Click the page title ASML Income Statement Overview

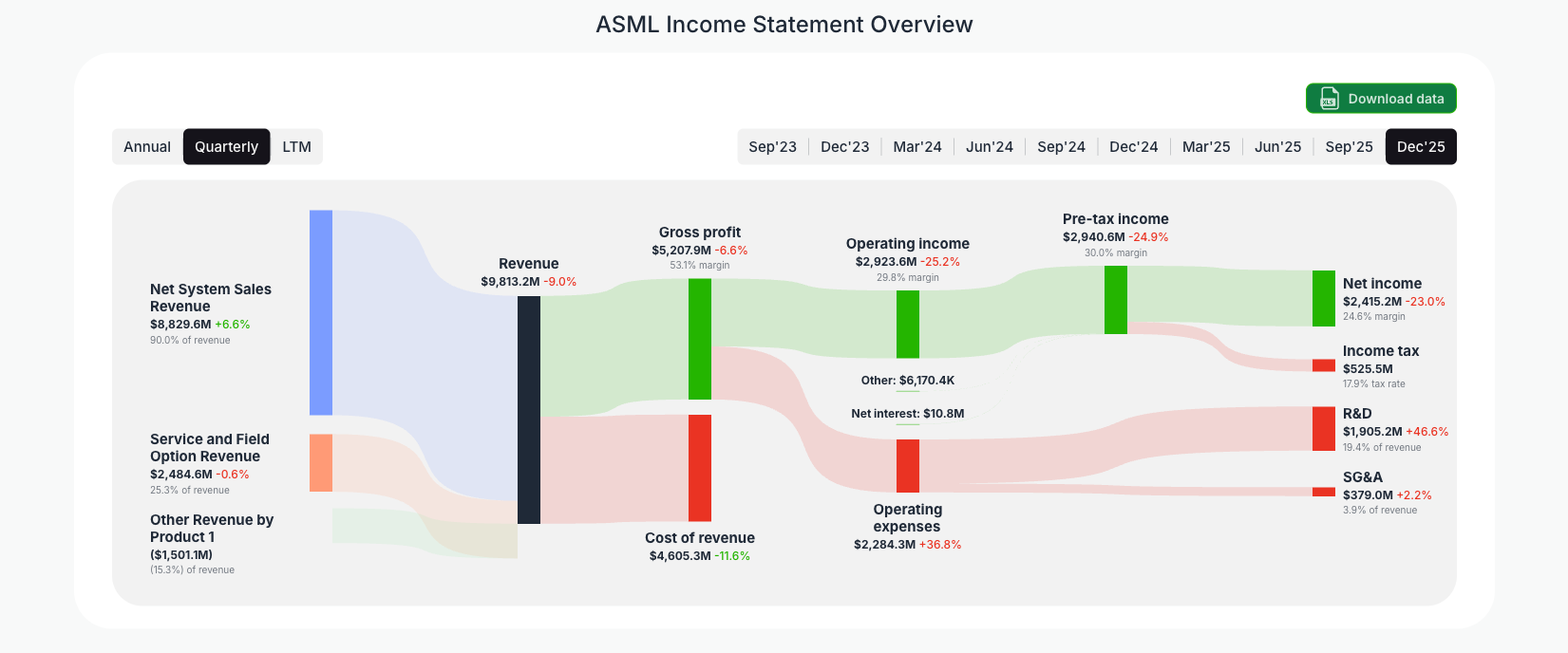click(784, 25)
